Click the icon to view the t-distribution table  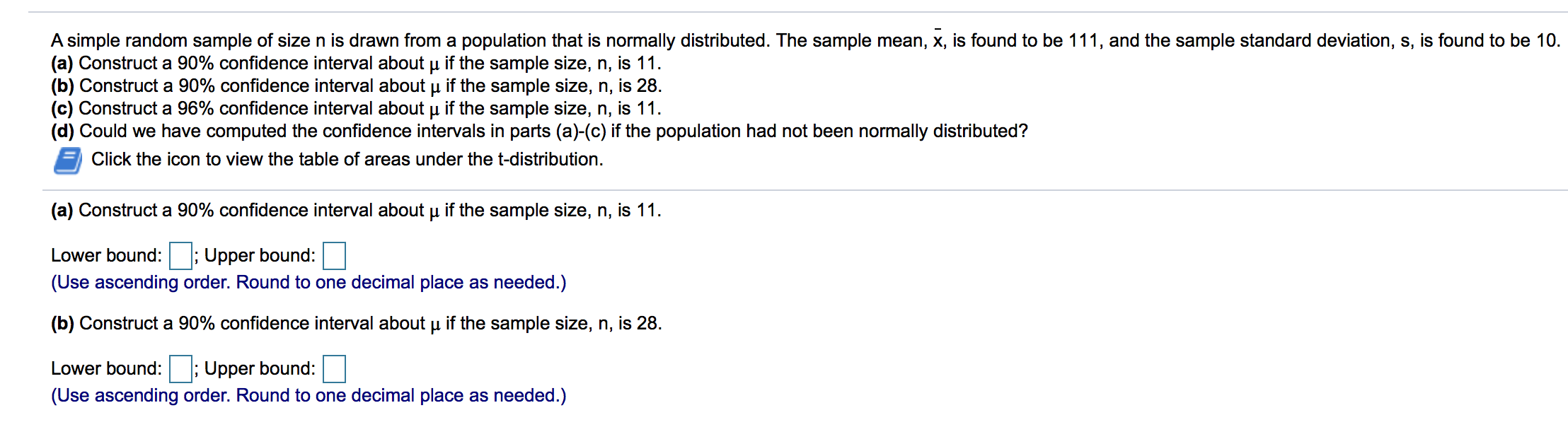pos(67,159)
